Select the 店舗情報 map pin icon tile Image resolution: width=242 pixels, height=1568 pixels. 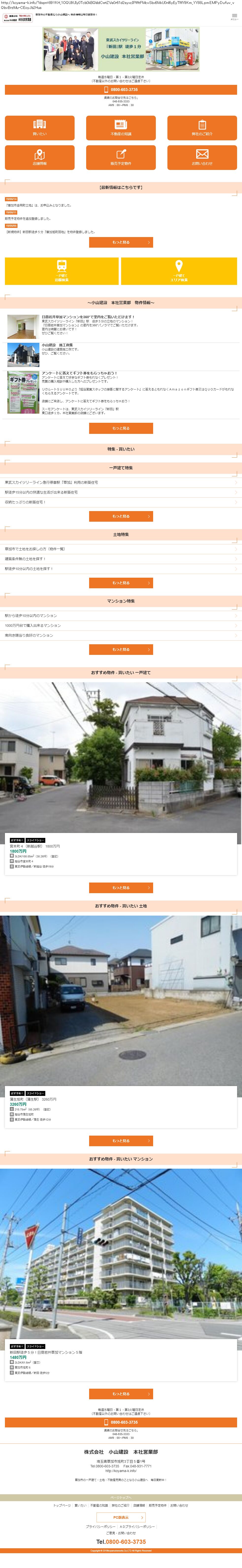[40, 157]
